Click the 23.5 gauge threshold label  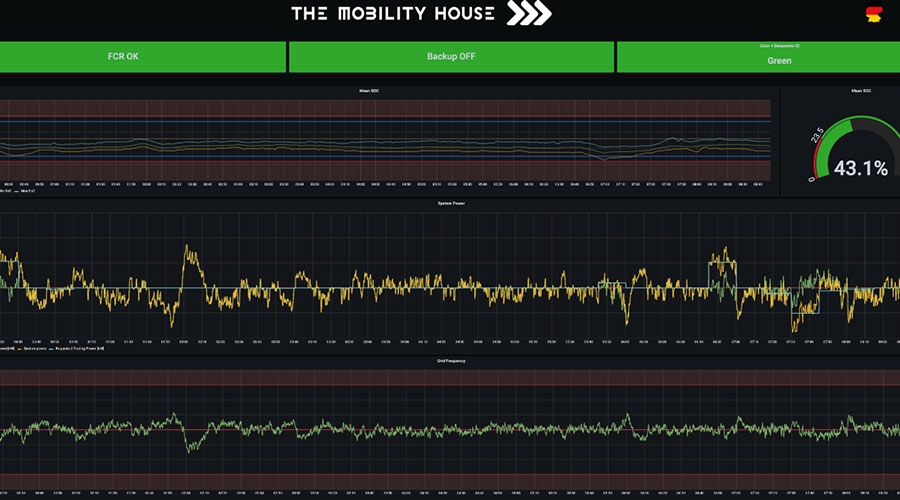coord(817,135)
